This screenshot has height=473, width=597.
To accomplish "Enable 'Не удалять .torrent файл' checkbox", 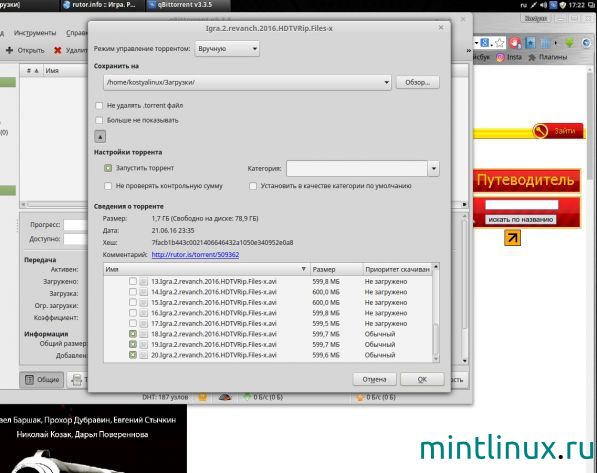I will click(99, 105).
